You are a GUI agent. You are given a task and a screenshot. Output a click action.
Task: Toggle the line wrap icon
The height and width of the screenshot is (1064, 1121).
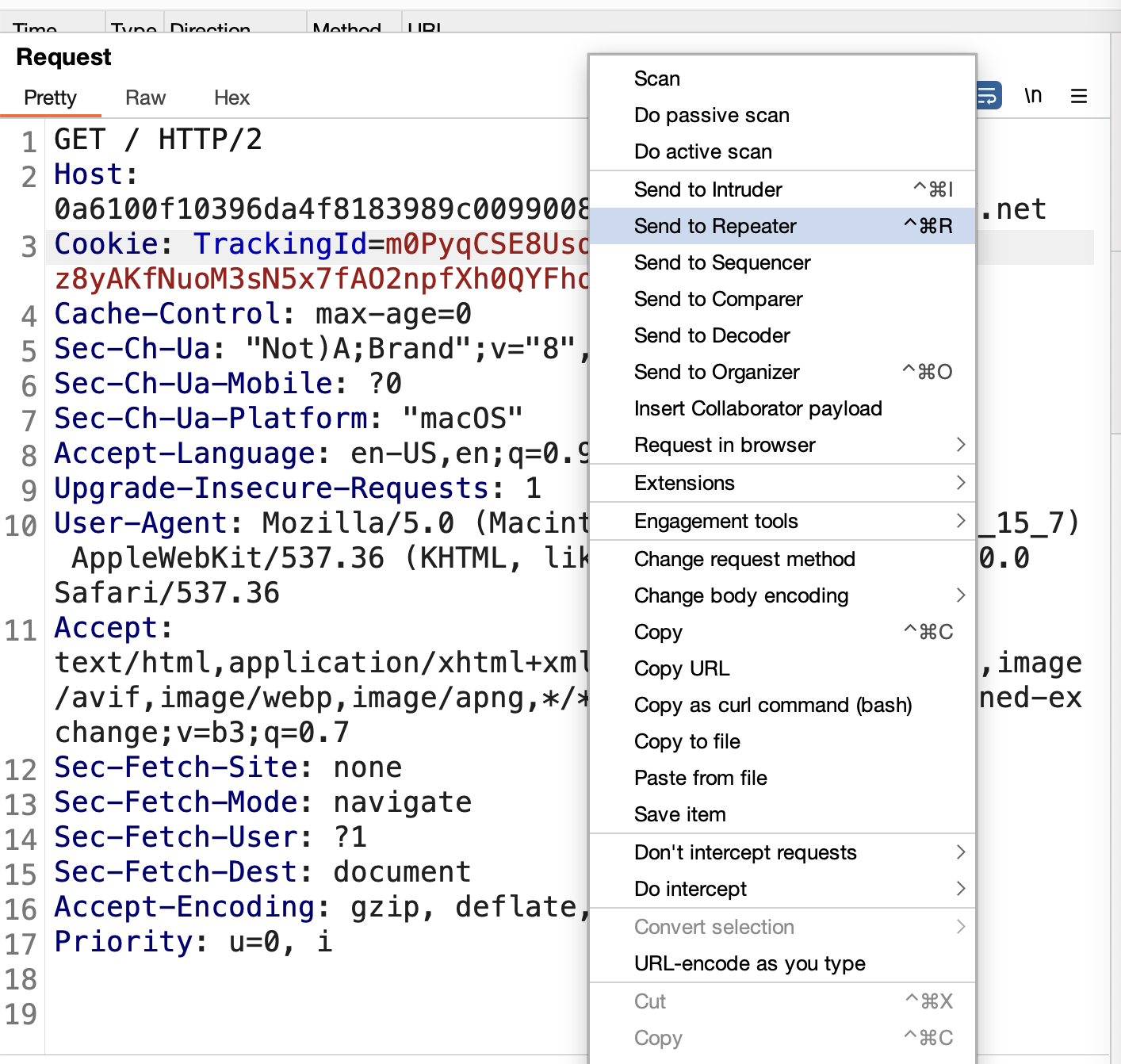pos(989,96)
